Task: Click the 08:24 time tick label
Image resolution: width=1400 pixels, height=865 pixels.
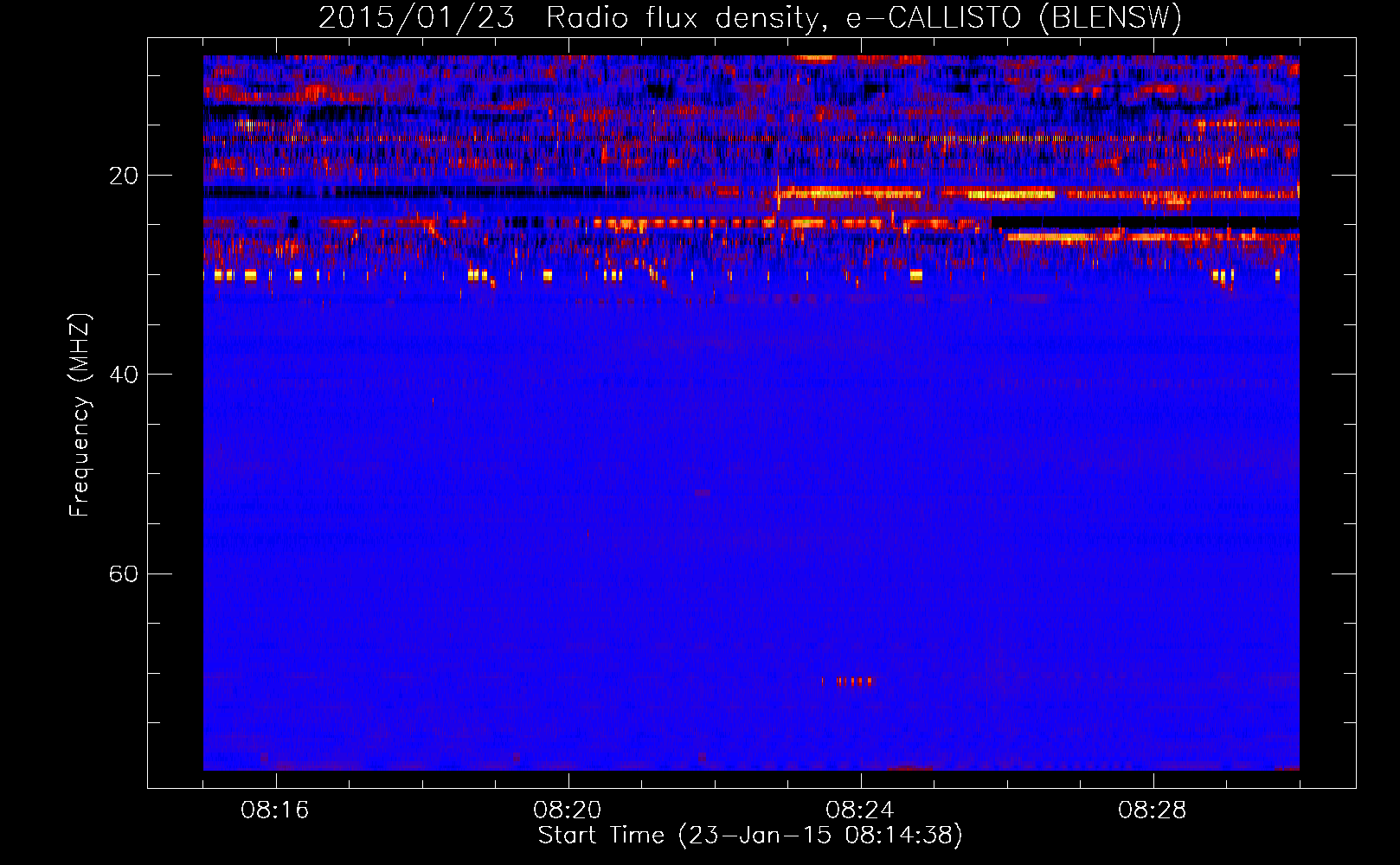Action: point(860,810)
